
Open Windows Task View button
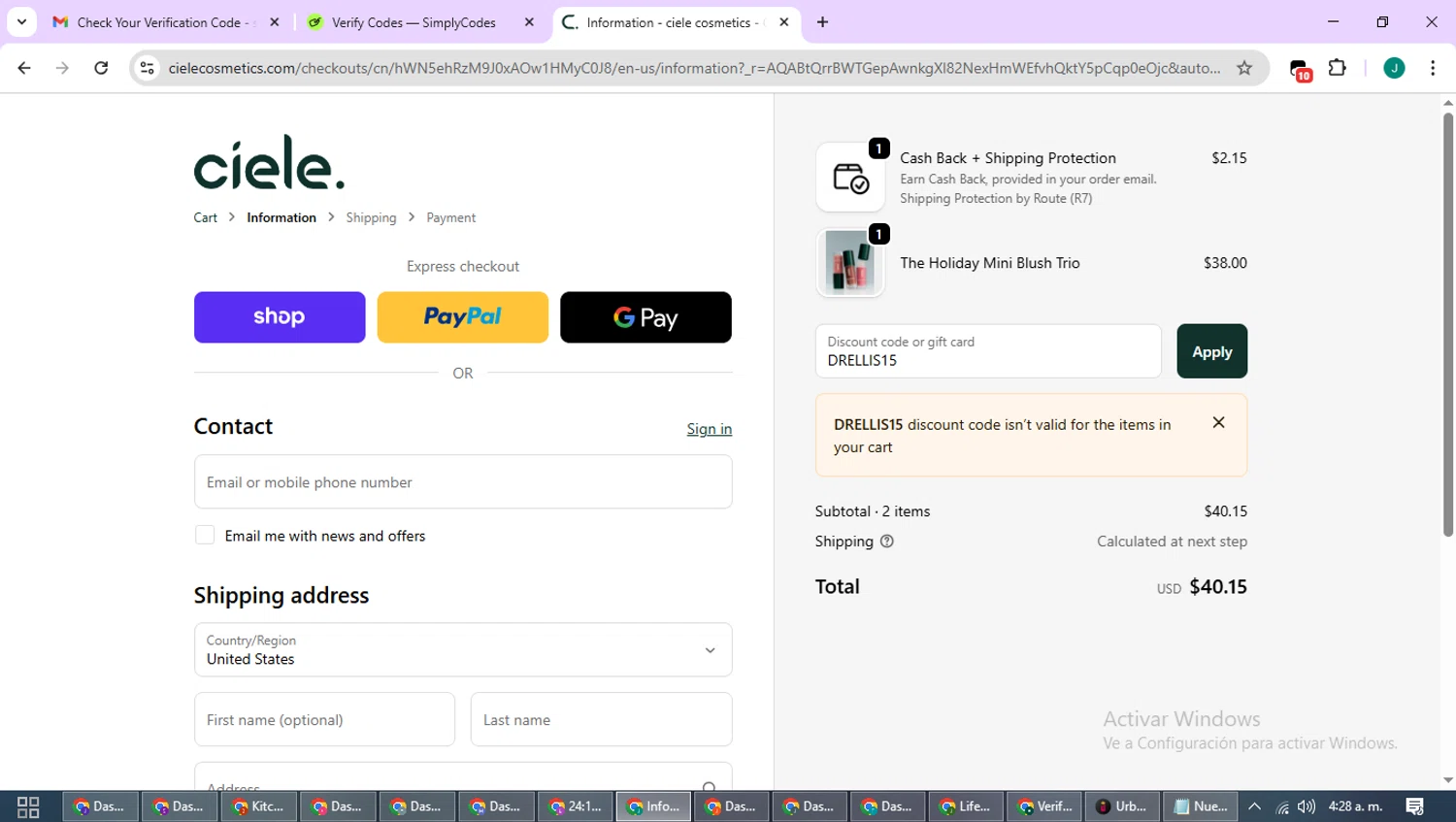(x=28, y=806)
